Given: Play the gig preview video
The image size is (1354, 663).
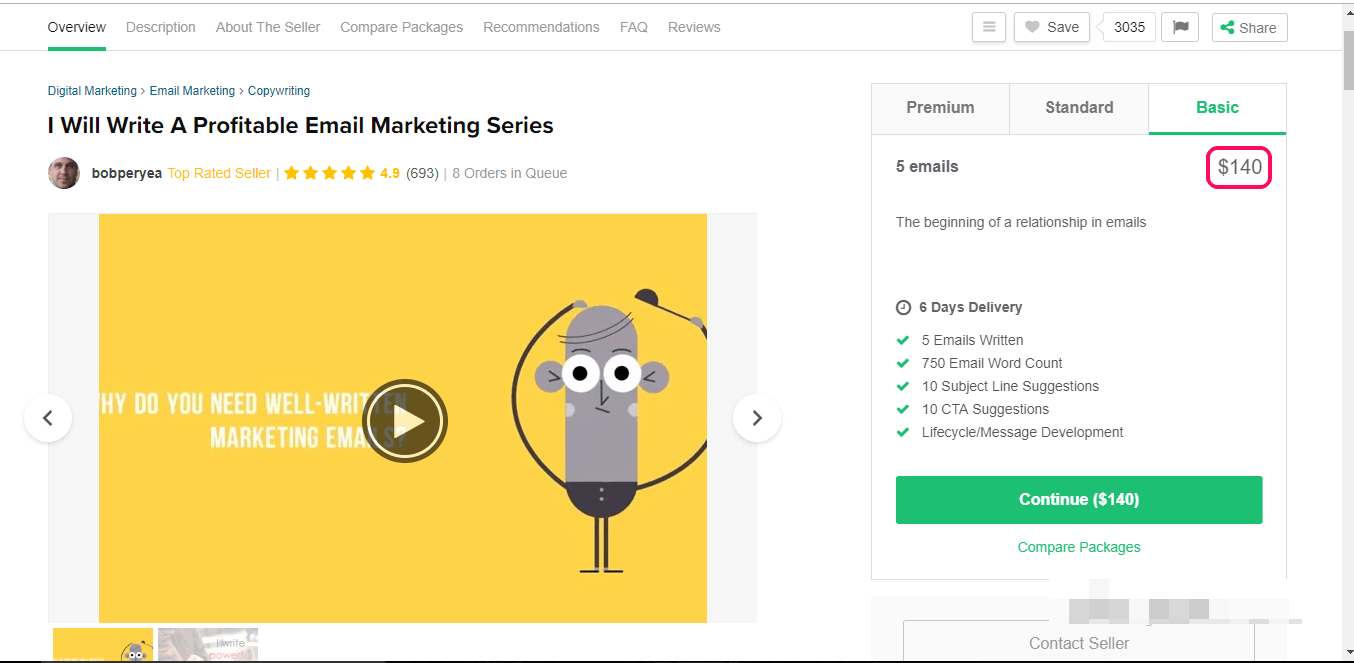Looking at the screenshot, I should tap(404, 421).
